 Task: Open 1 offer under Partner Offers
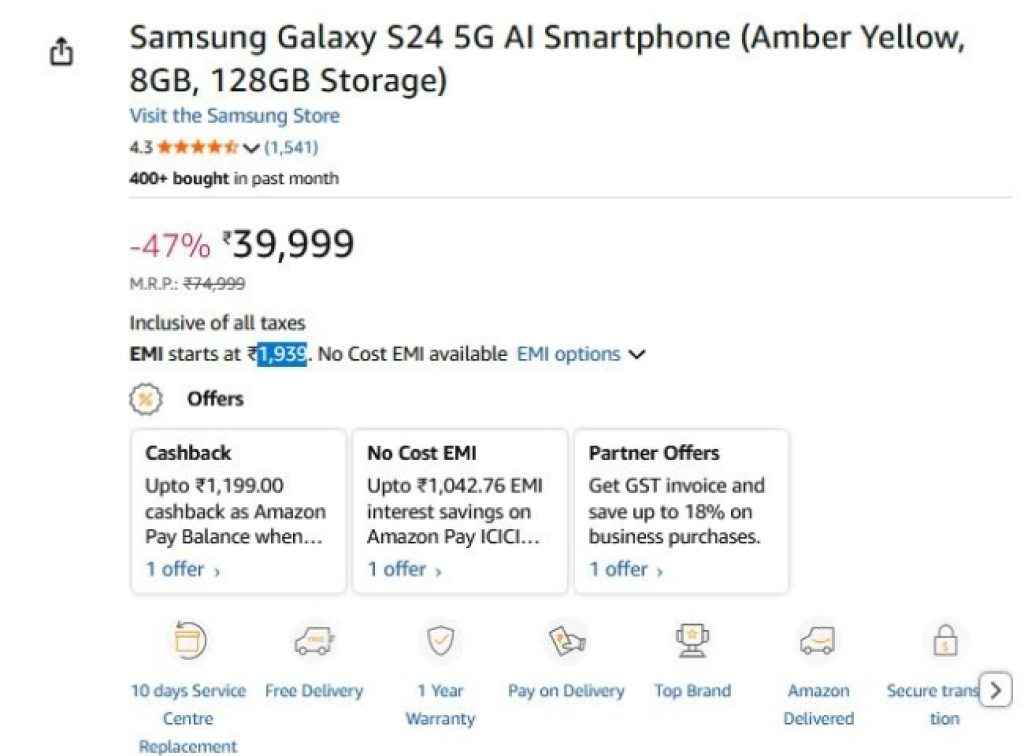622,569
